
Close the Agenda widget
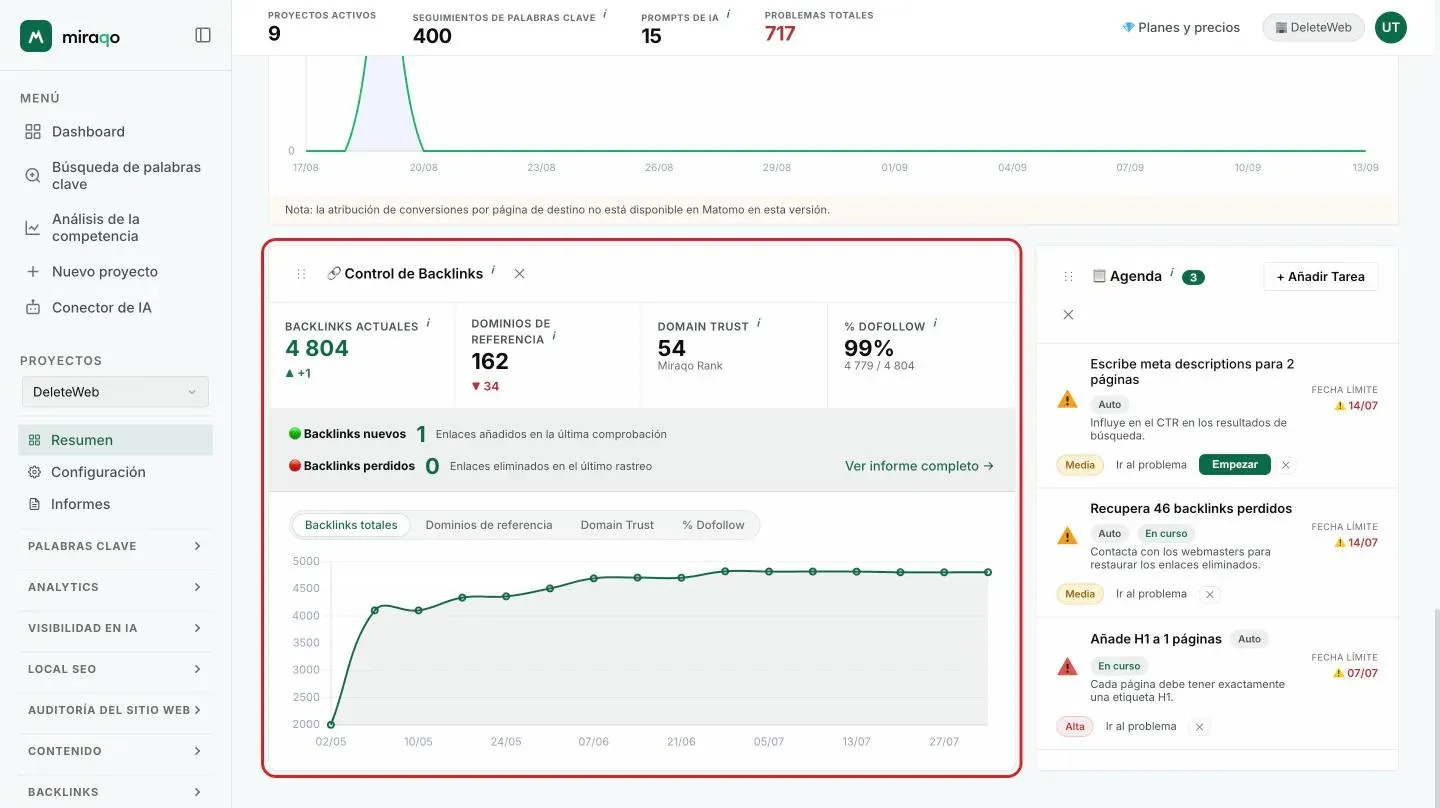[x=1068, y=315]
